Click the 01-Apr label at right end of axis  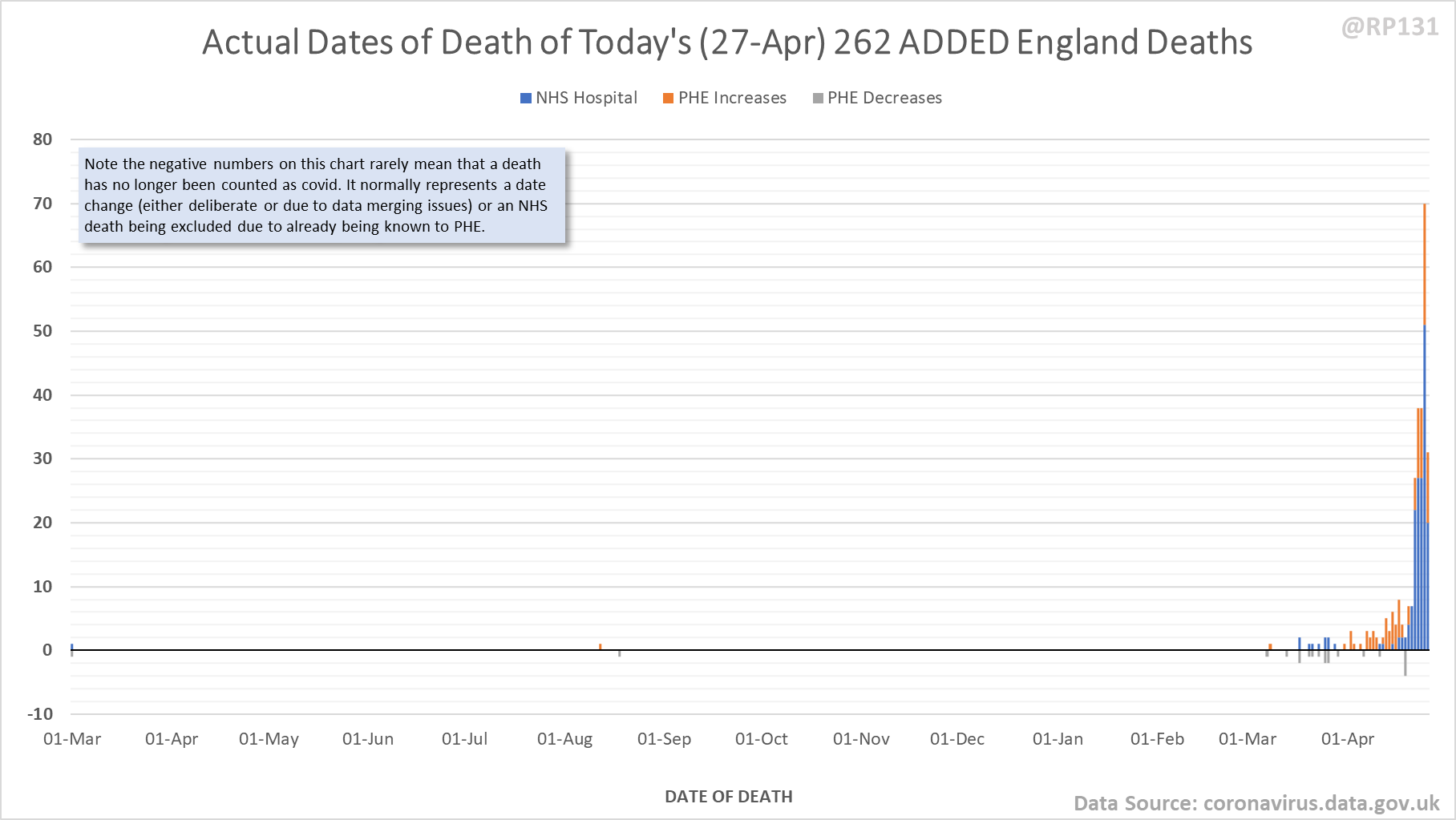tap(1348, 739)
